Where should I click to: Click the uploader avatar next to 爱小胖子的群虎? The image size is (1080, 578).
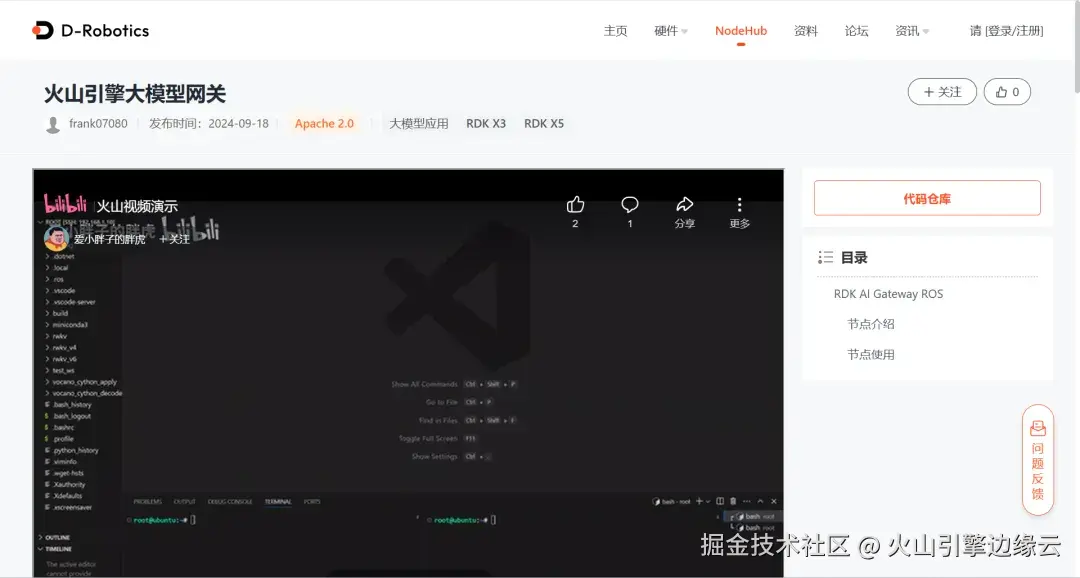coord(57,237)
